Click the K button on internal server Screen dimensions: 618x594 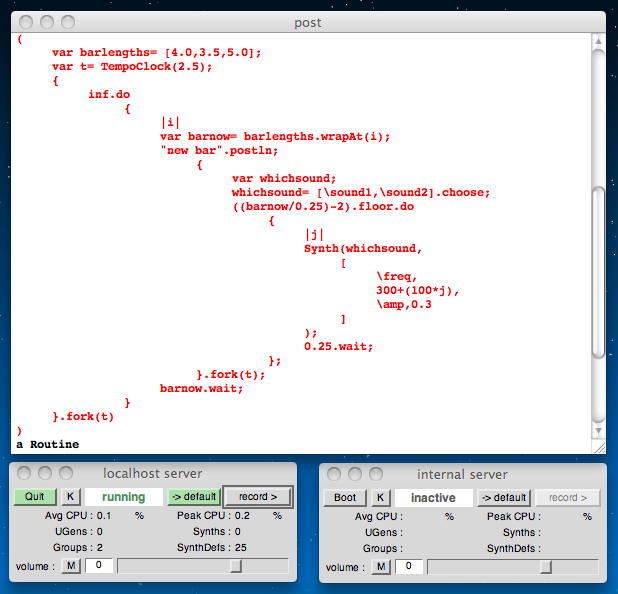380,497
